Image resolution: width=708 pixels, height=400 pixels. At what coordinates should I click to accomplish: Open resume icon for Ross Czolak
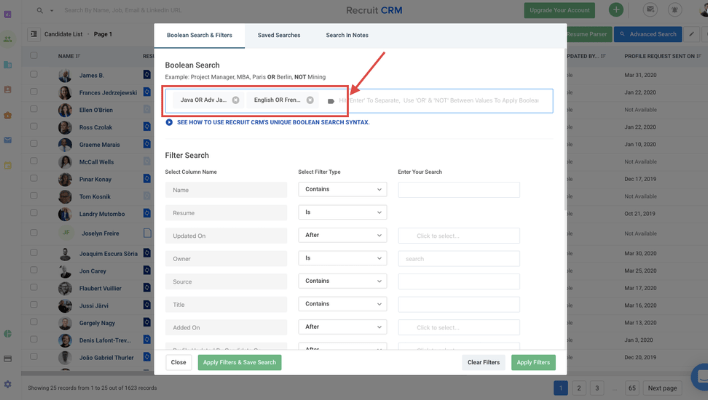[x=147, y=127]
